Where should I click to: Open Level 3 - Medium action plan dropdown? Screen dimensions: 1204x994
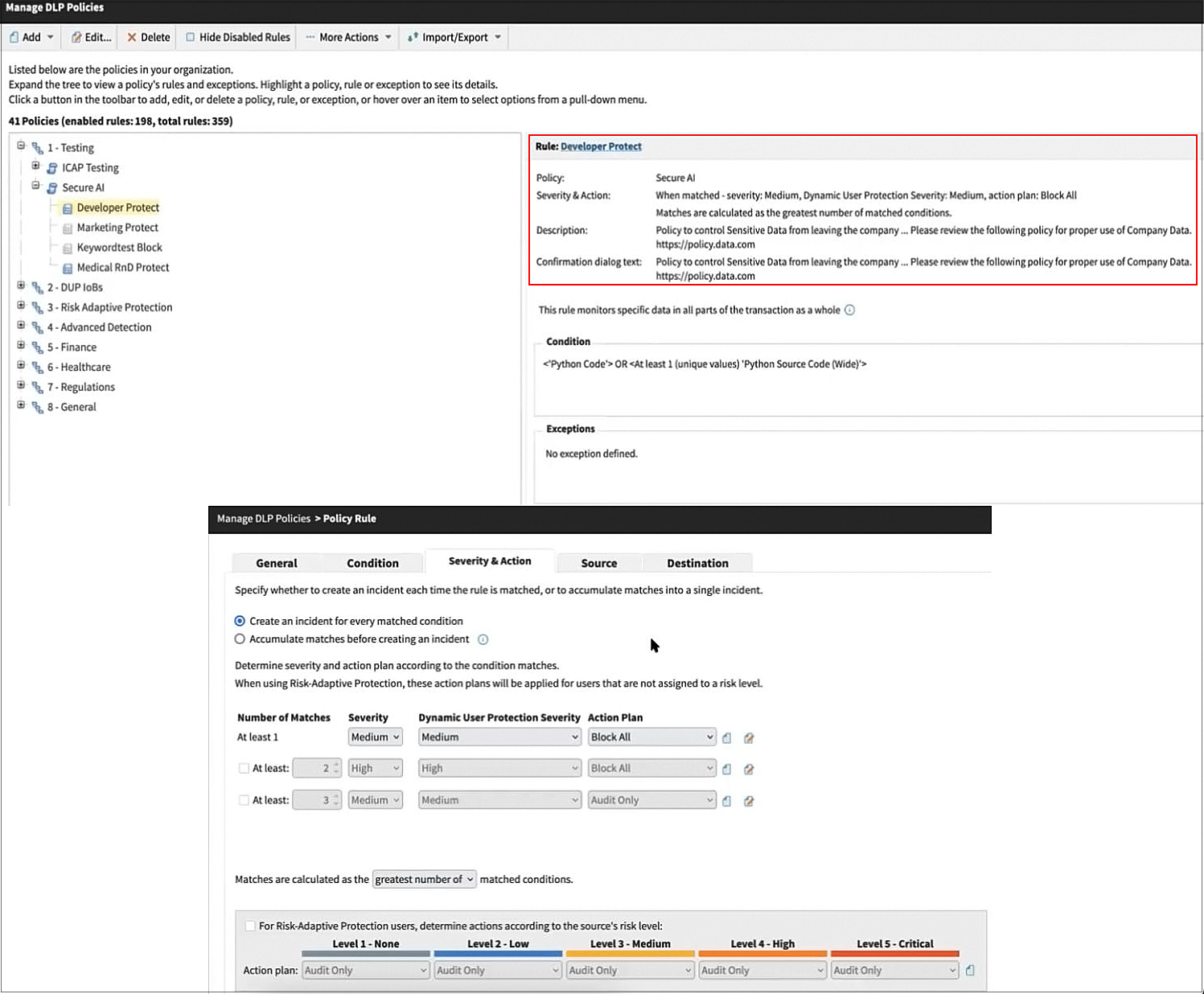pos(630,970)
